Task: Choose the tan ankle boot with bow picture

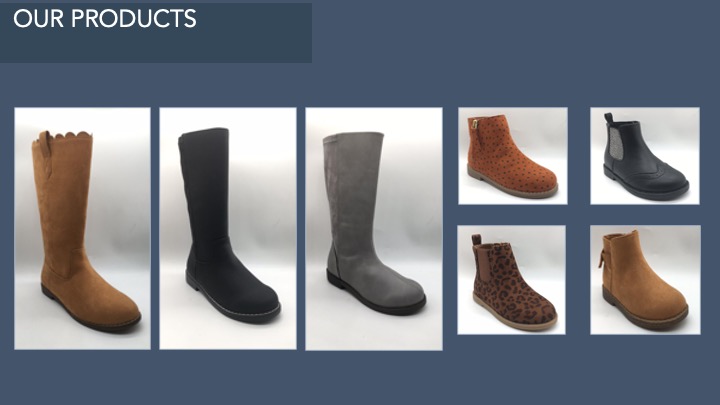Action: pos(646,280)
